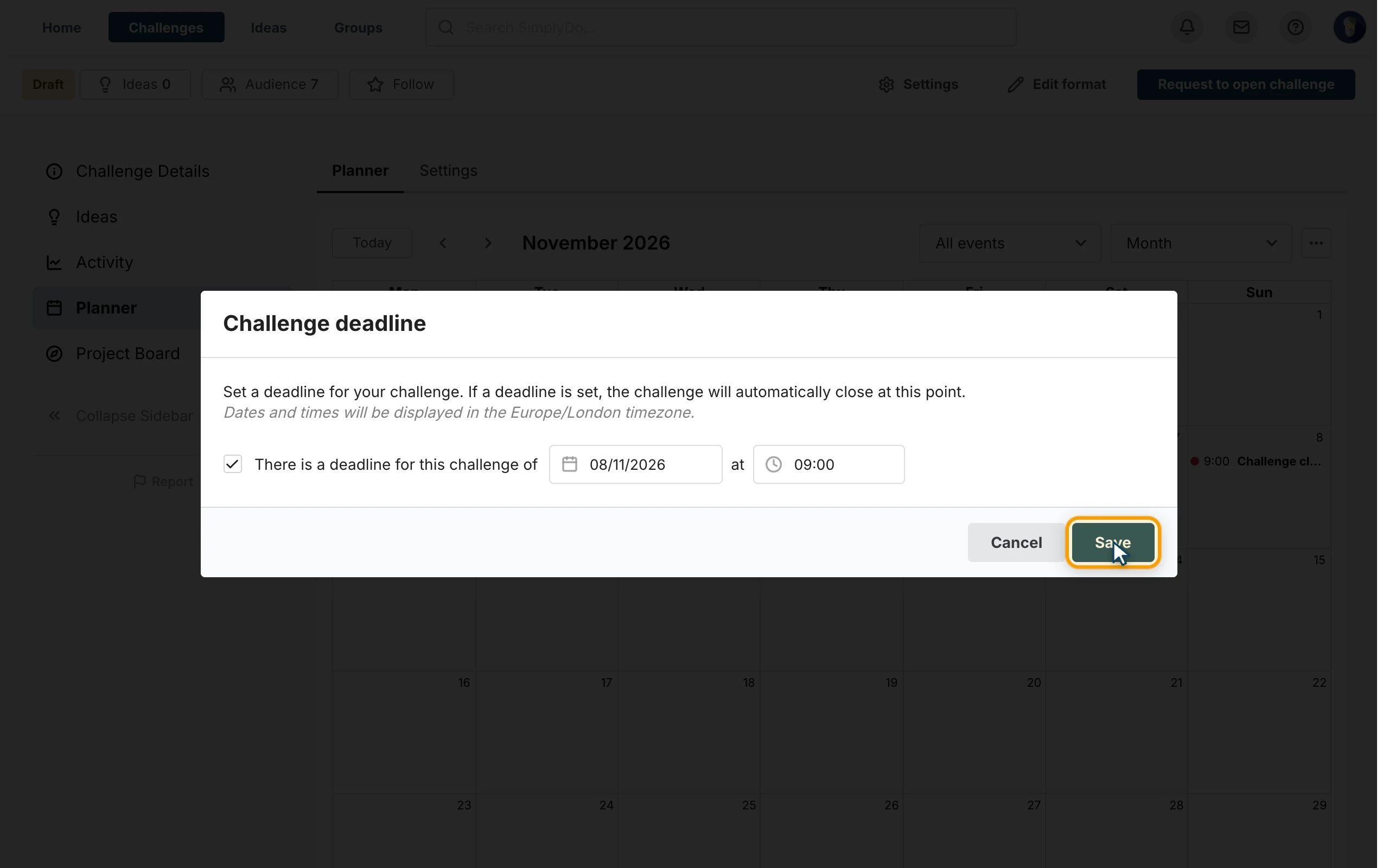Select the Planner tab
1389x868 pixels.
click(360, 170)
